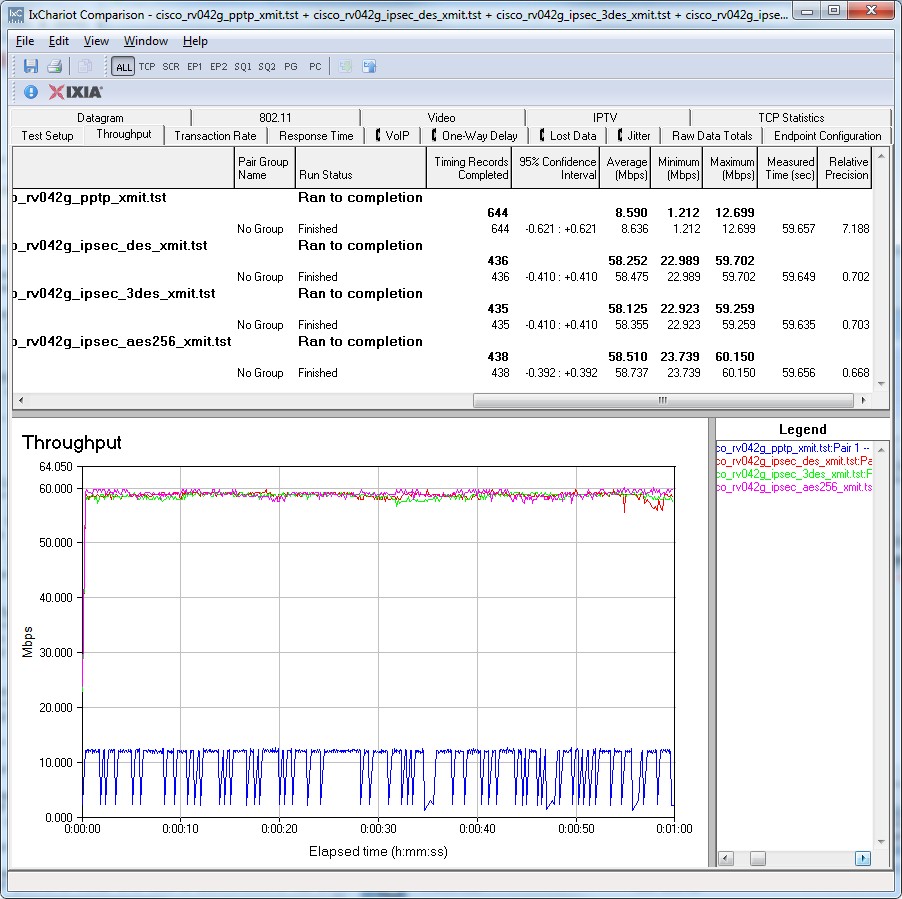Click the 95% Confidence Interval column header

(x=556, y=168)
